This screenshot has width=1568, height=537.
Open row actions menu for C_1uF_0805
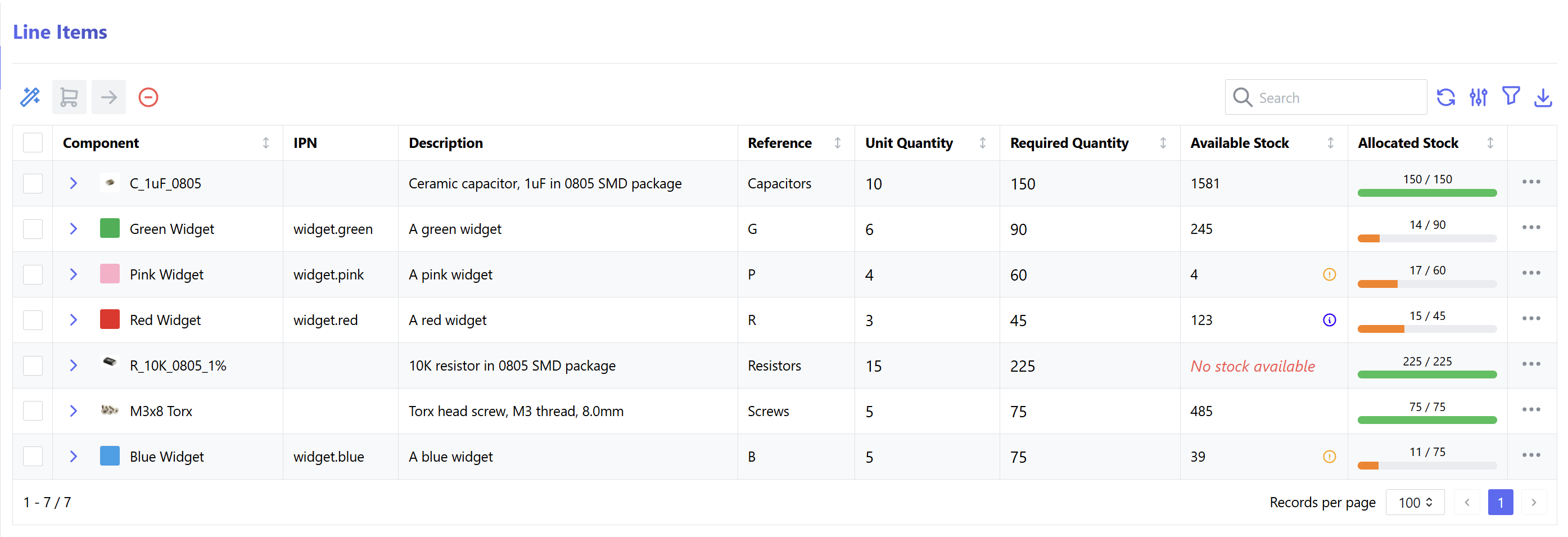tap(1531, 182)
